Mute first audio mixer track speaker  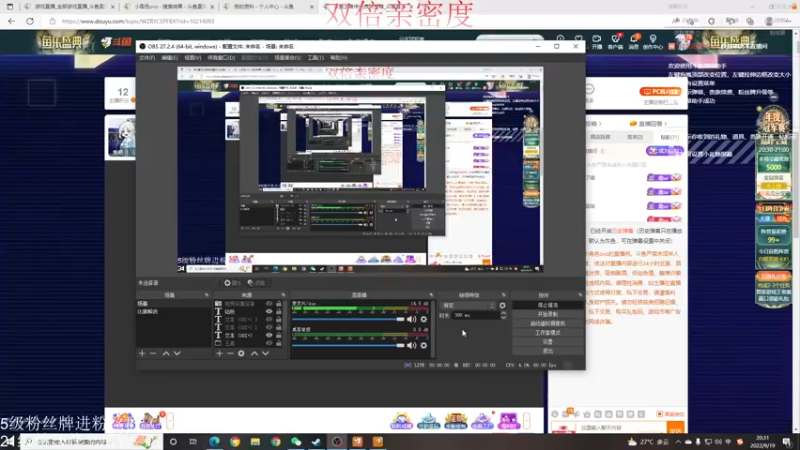[411, 319]
